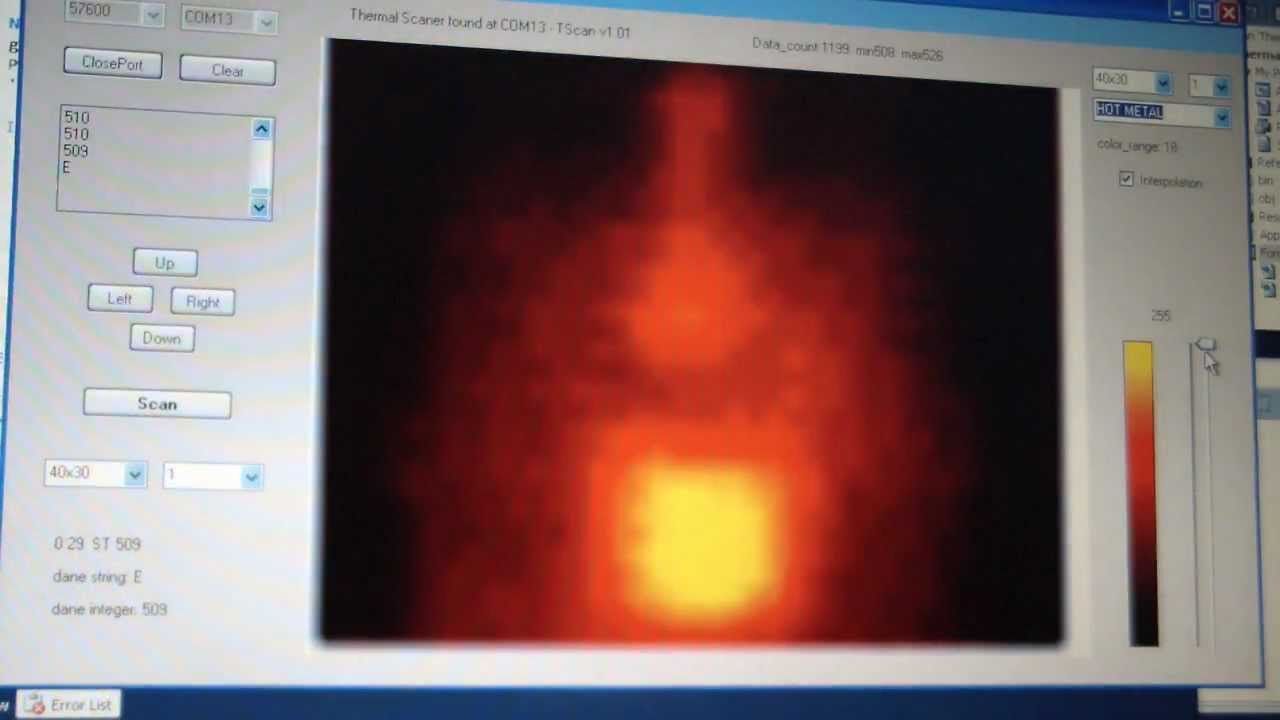This screenshot has height=720, width=1280.
Task: Click the log list scroll down arrow
Action: click(259, 207)
